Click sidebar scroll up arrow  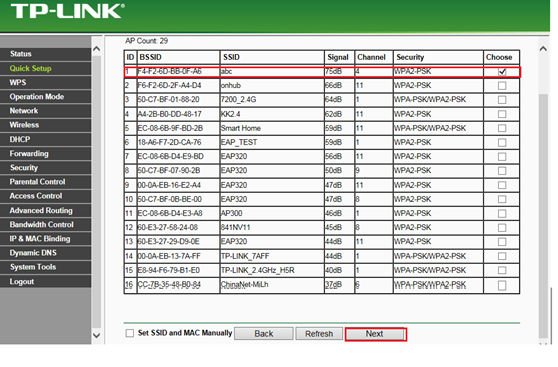coord(96,49)
